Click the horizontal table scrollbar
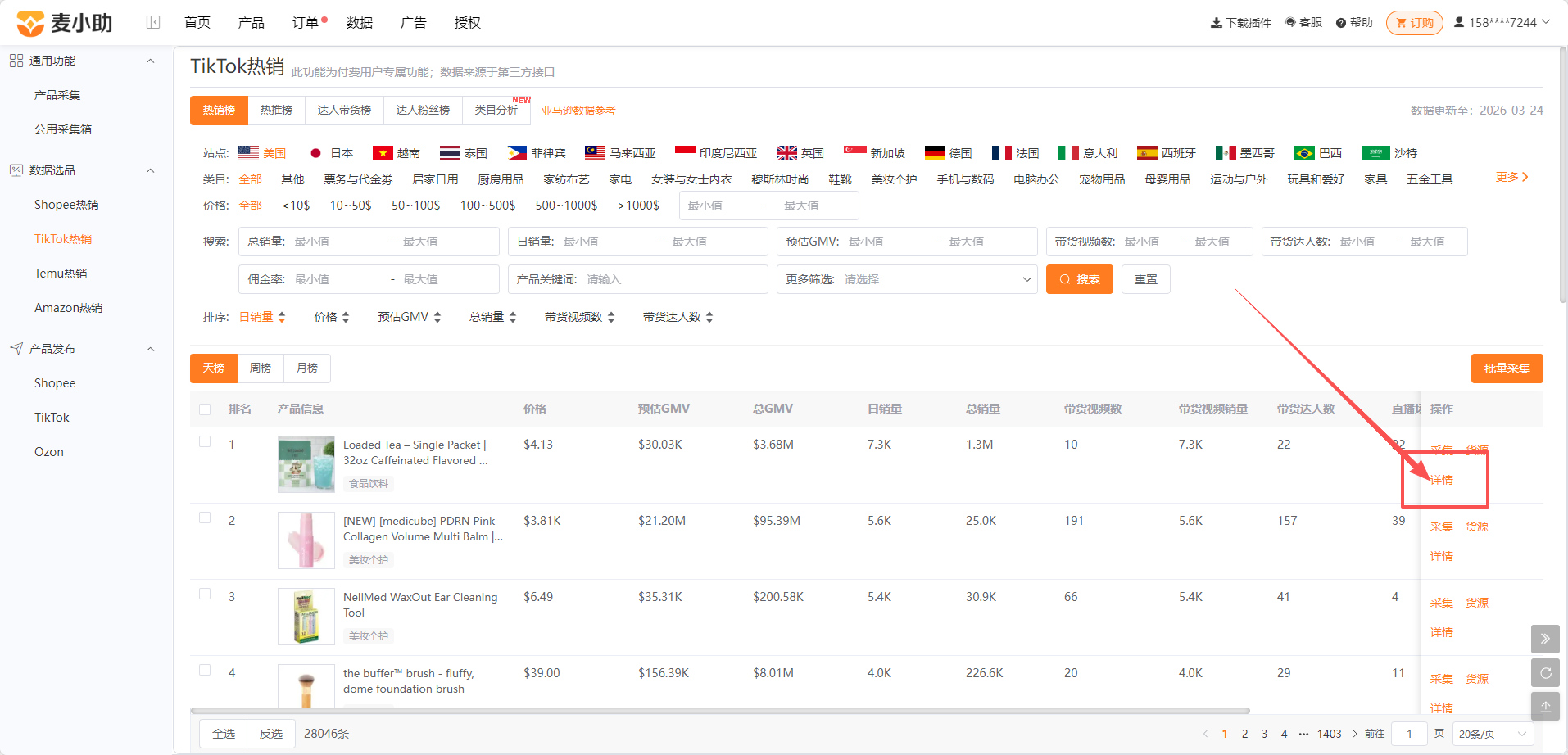The height and width of the screenshot is (755, 1568). 720,711
